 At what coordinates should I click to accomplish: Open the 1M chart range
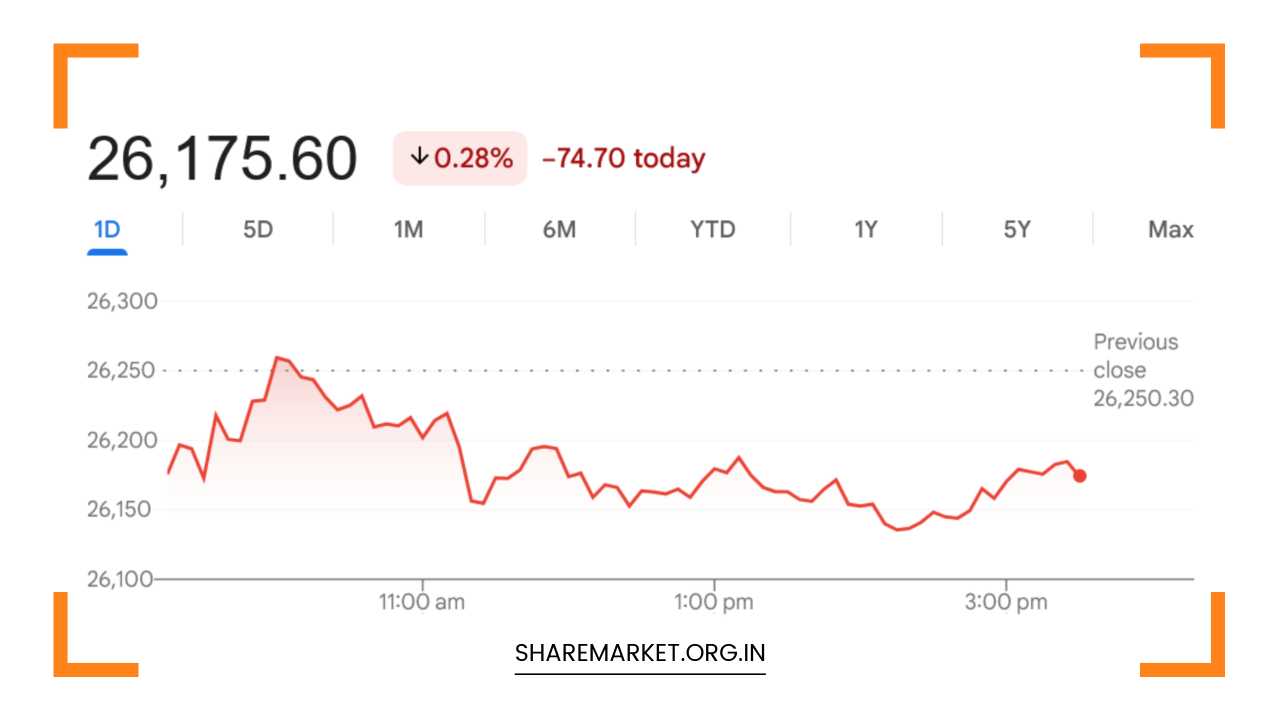pyautogui.click(x=408, y=230)
